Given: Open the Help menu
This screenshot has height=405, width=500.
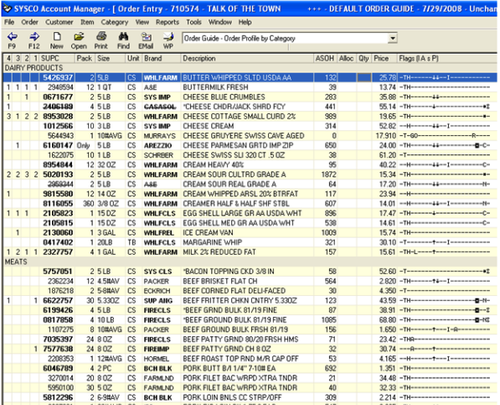Looking at the screenshot, I should tap(245, 22).
